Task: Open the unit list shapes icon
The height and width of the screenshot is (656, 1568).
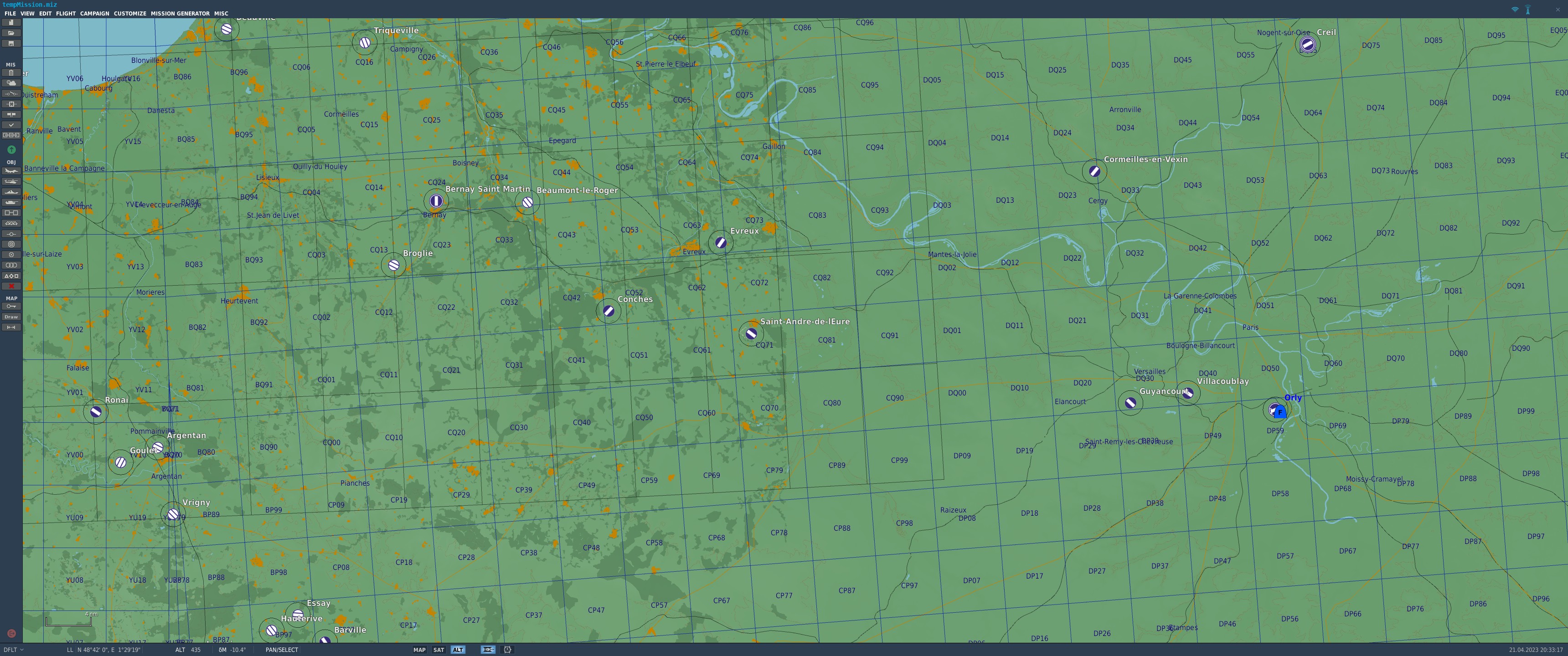Action: pos(11,276)
